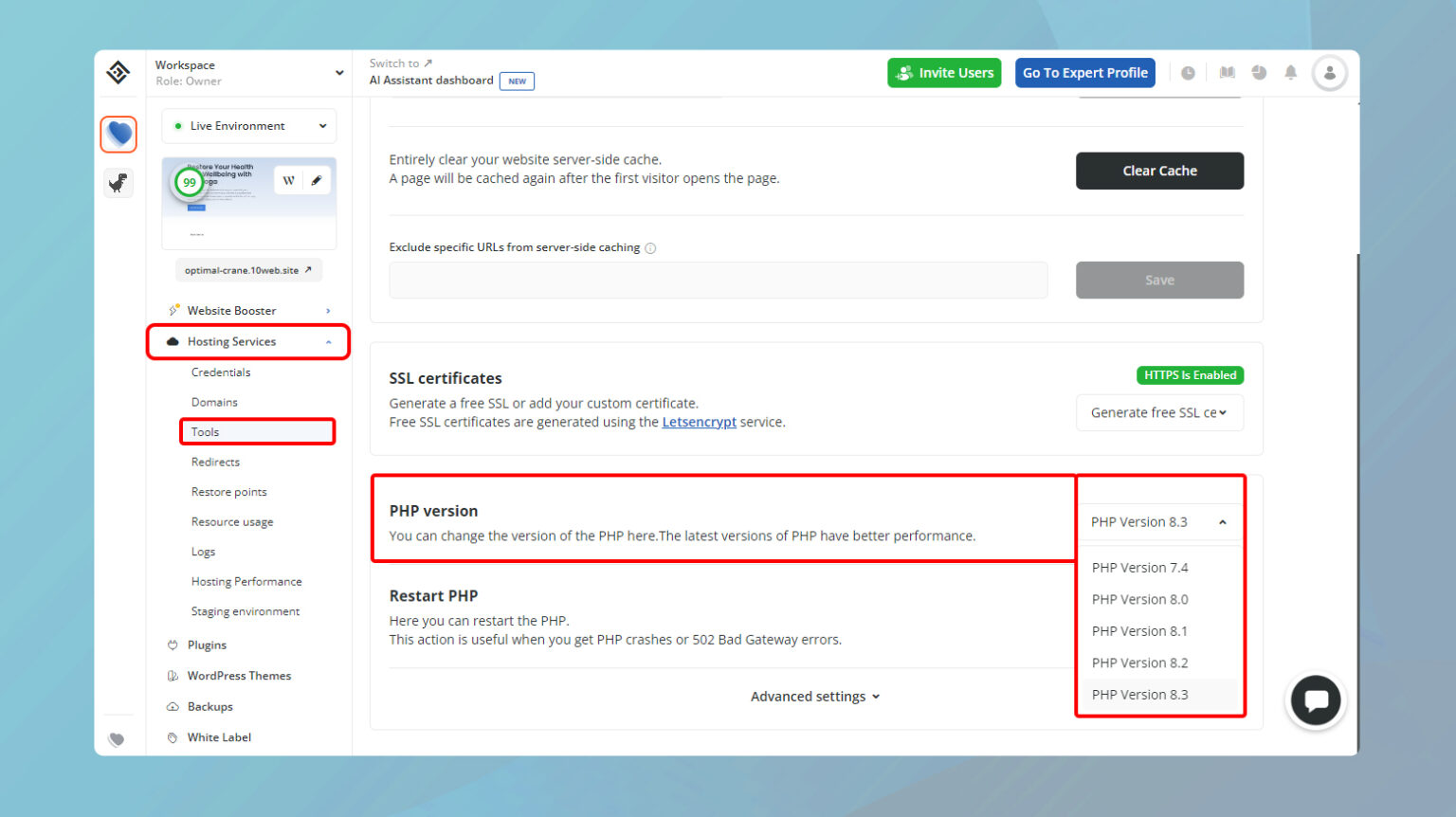1456x817 pixels.
Task: Open the Generate free SSL certificate dropdown
Action: pyautogui.click(x=1158, y=413)
